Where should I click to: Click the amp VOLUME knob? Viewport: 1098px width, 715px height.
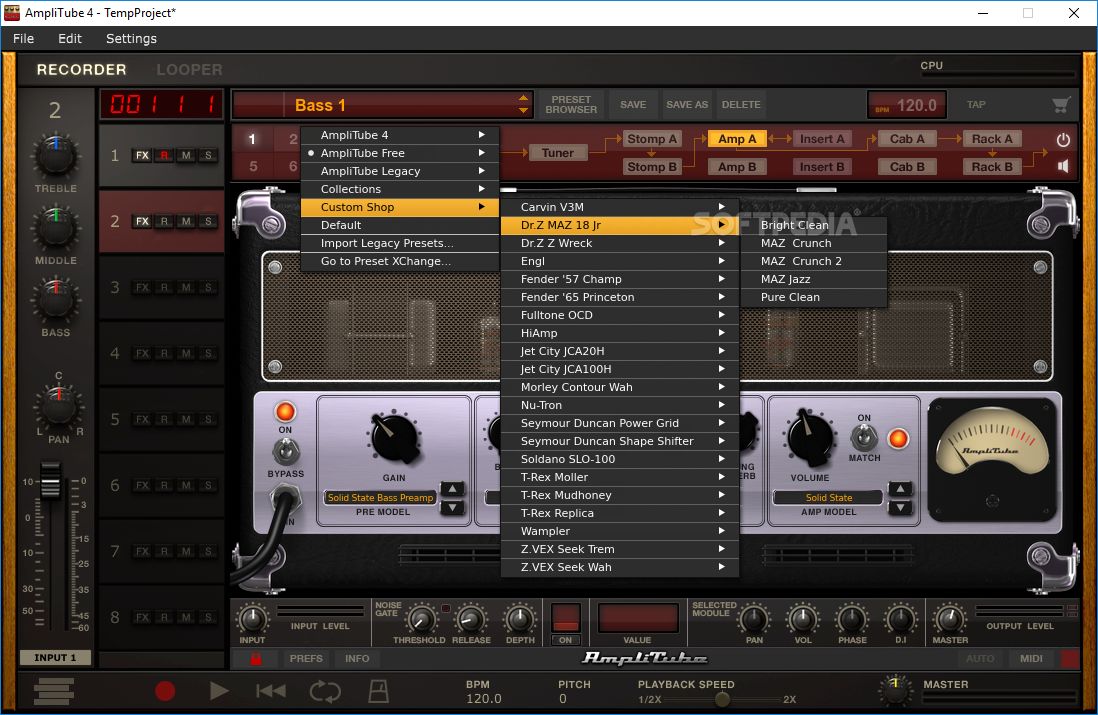[x=810, y=438]
